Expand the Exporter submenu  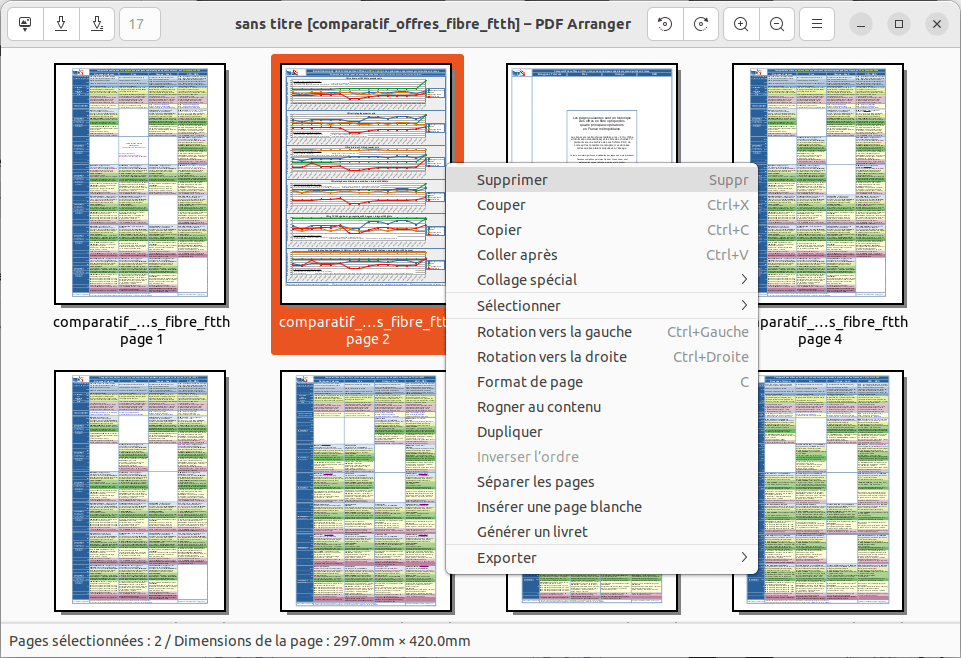(x=602, y=558)
